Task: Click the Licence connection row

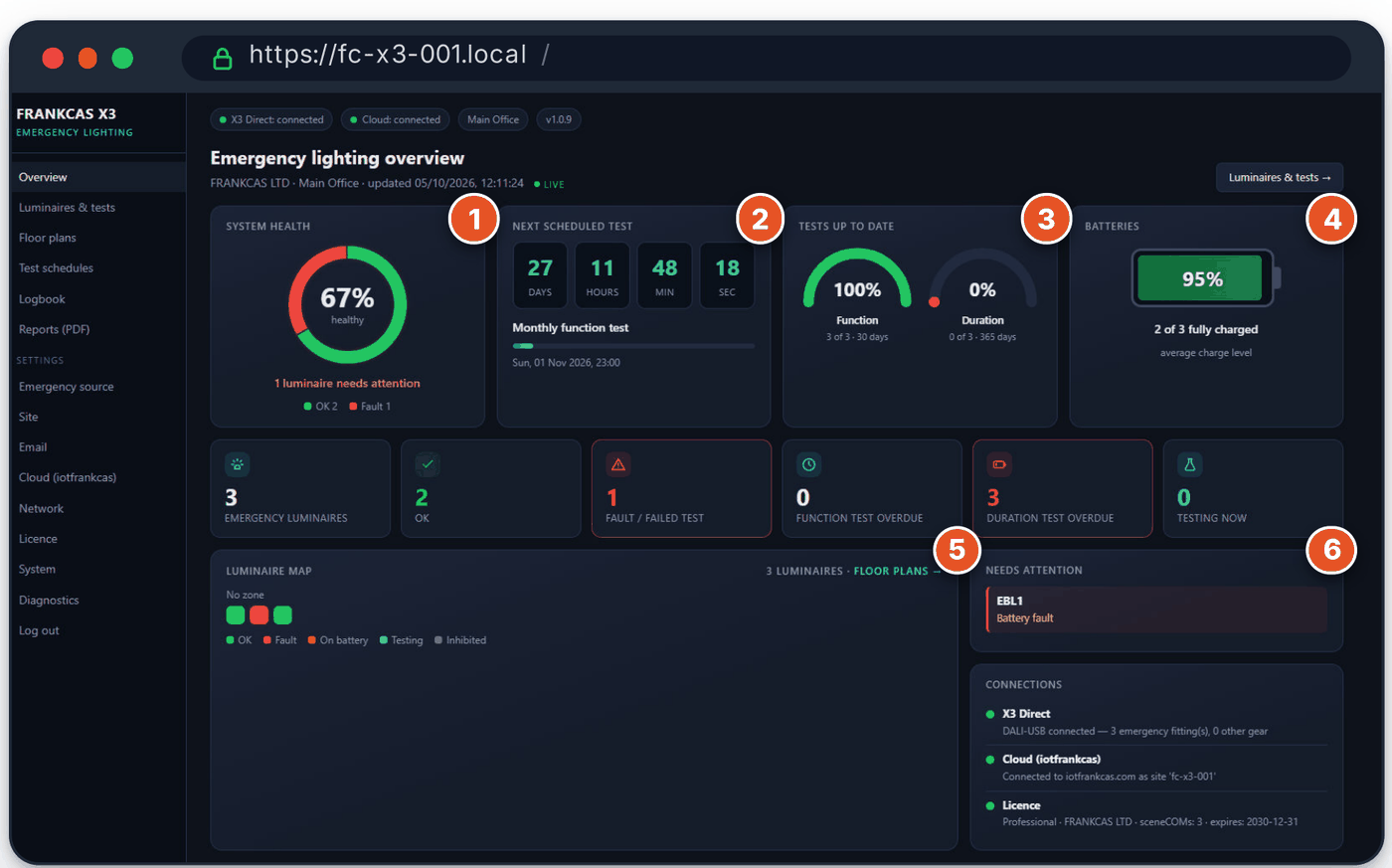Action: pos(1156,813)
